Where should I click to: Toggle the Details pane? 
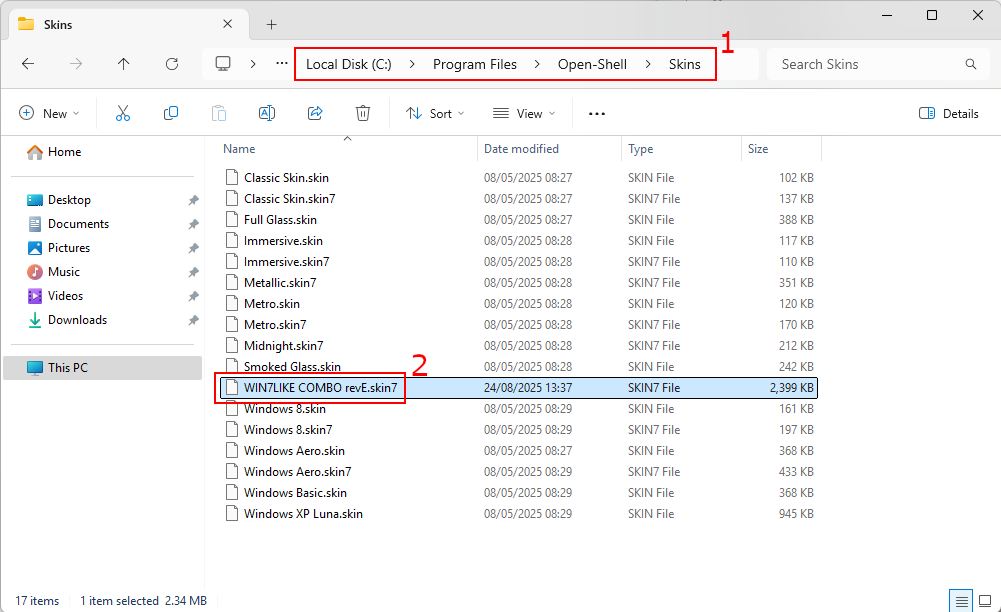coord(949,114)
